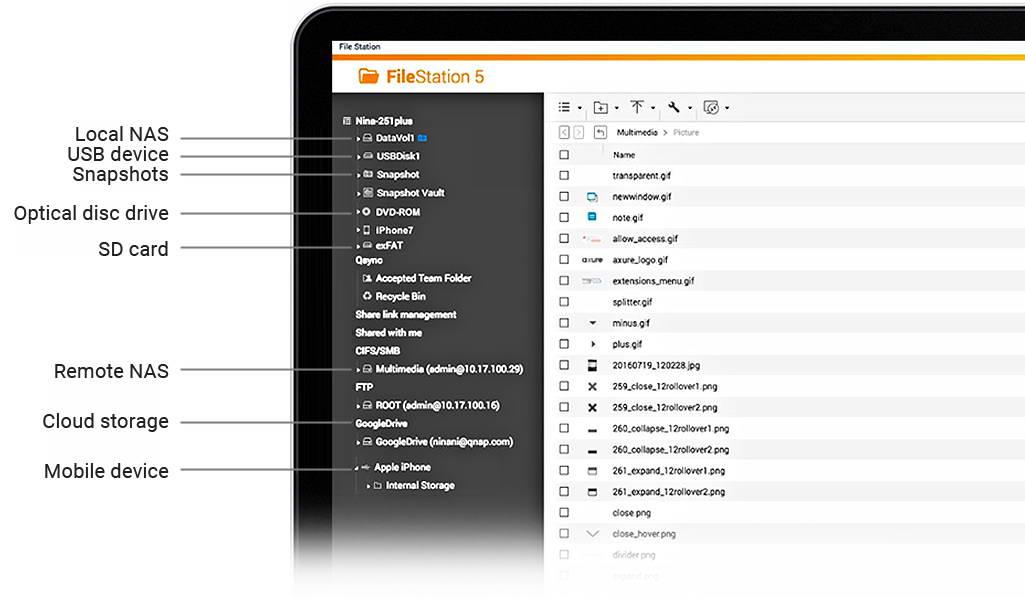
Task: Click the Snapshot Vault icon
Action: [x=368, y=193]
